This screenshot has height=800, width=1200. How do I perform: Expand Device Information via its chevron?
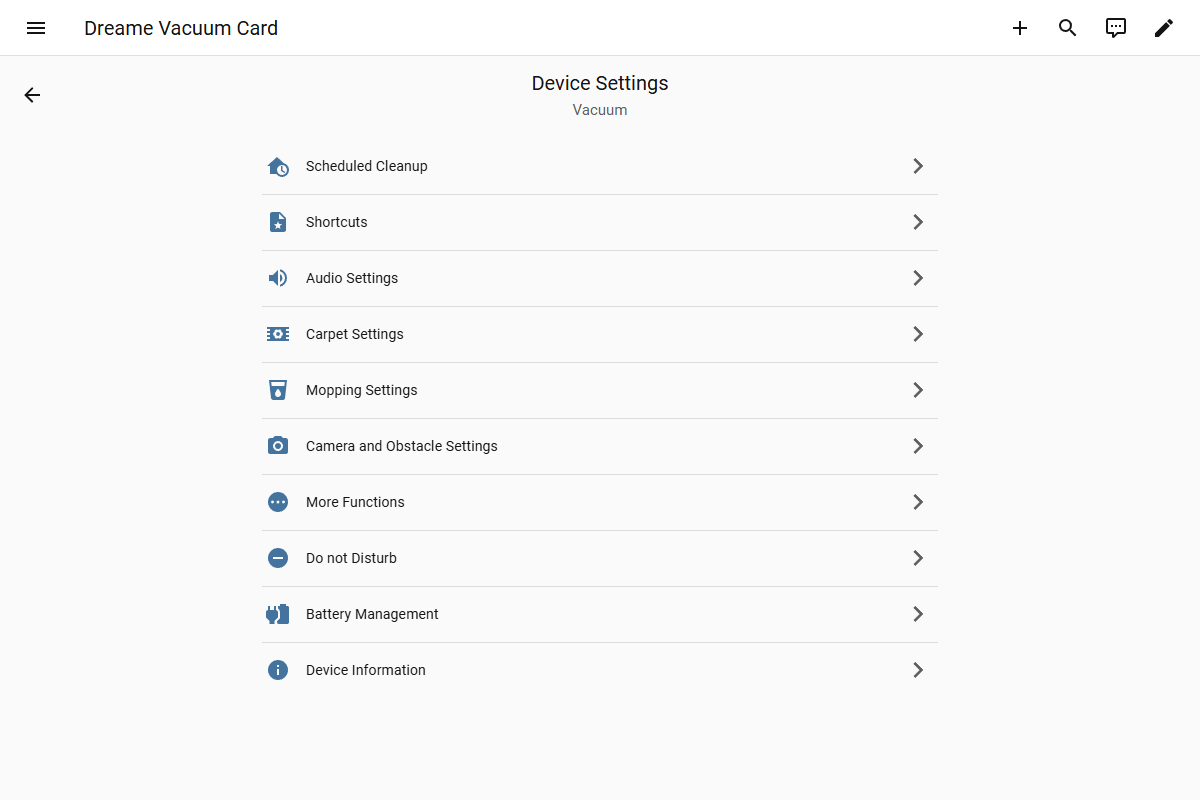(918, 670)
